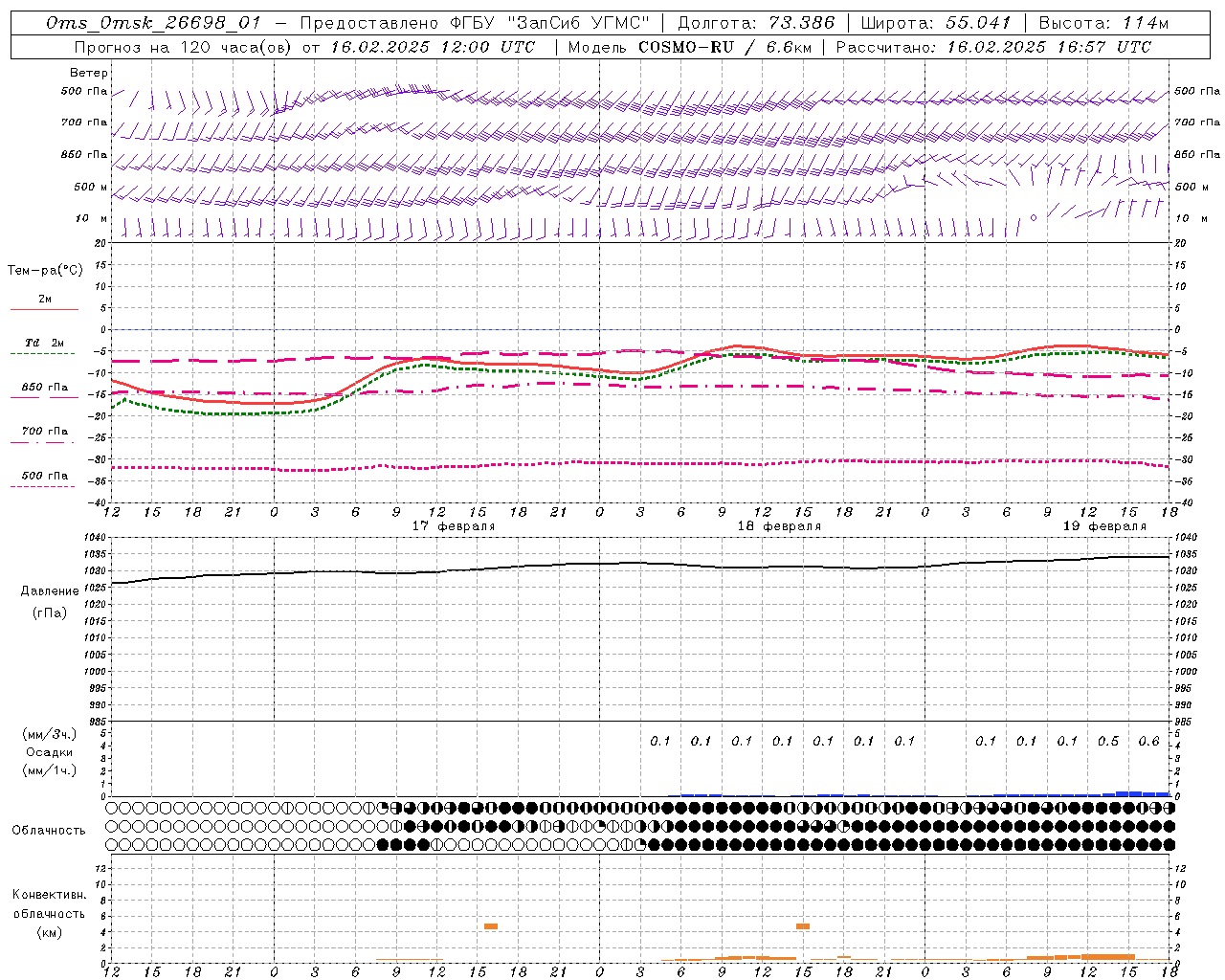Click the '(мм/3ч.)' precipitation units label
The width and height of the screenshot is (1225, 980).
coord(50,734)
